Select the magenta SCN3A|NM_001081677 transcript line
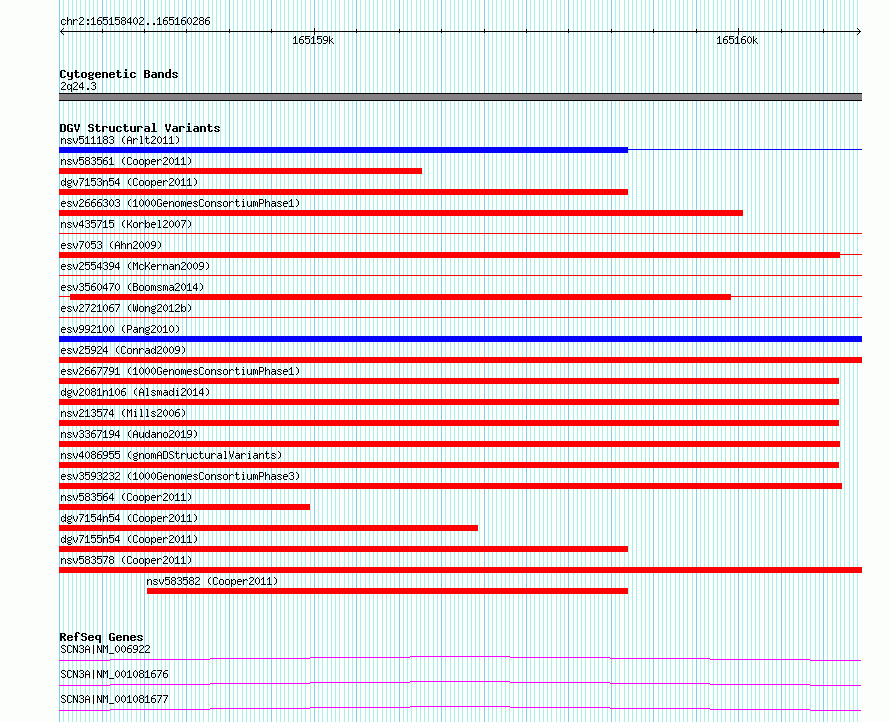890x722 pixels. tap(460, 708)
